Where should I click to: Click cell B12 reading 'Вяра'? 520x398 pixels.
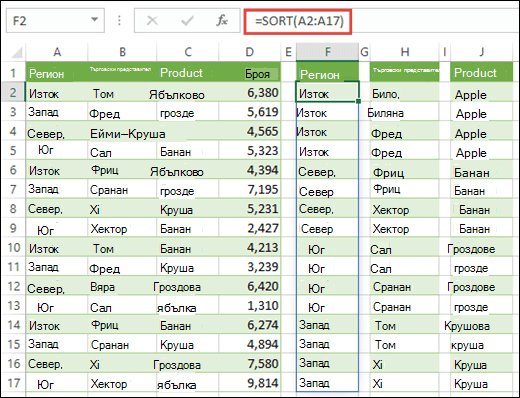pyautogui.click(x=122, y=286)
